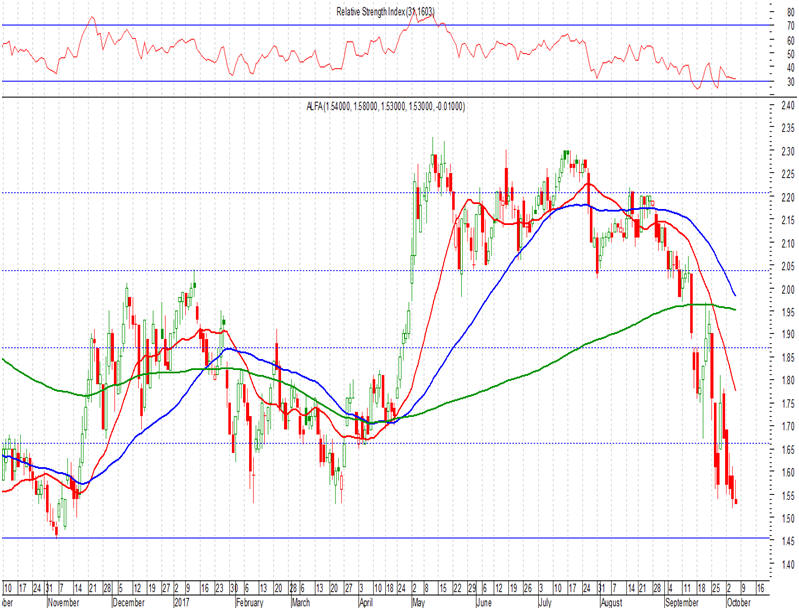Select the April month label
Screen dimensions: 799x610
click(366, 602)
